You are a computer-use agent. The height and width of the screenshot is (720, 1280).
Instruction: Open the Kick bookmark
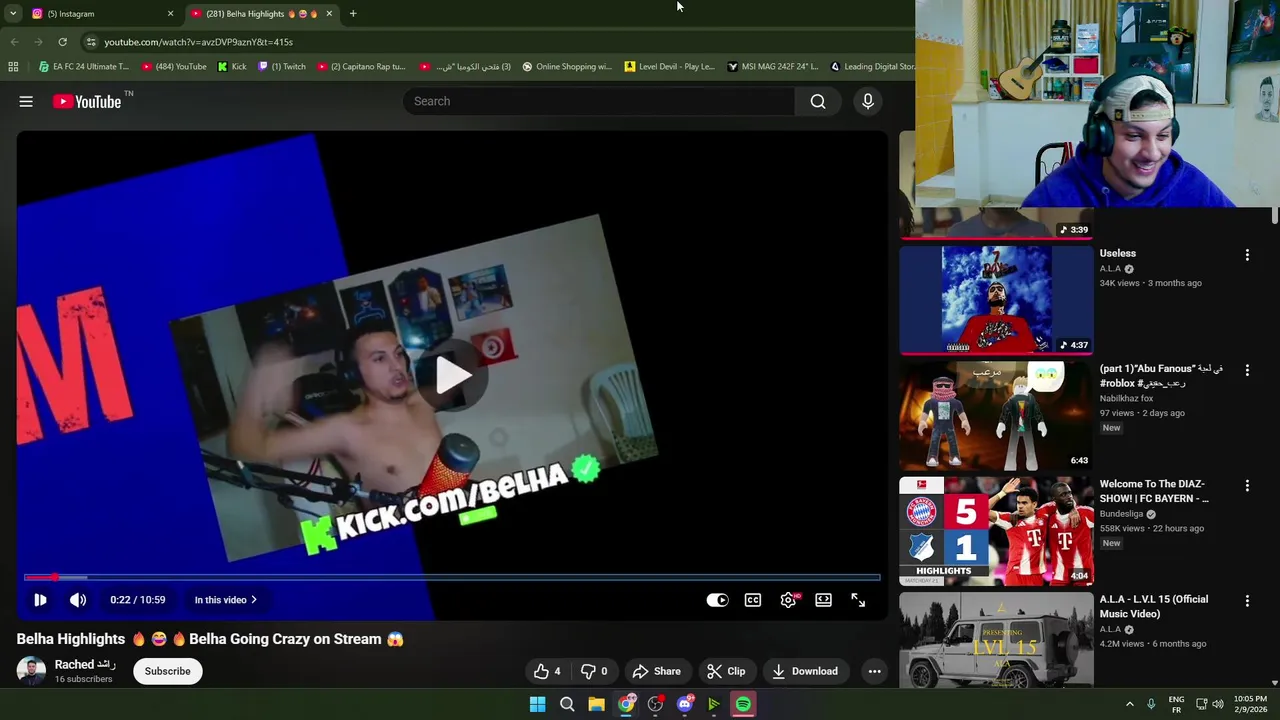click(x=232, y=67)
